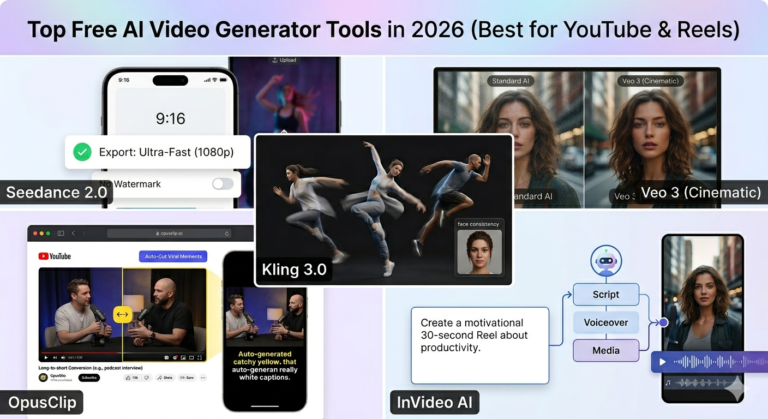Click the motivational Reel prompt text box

point(480,345)
